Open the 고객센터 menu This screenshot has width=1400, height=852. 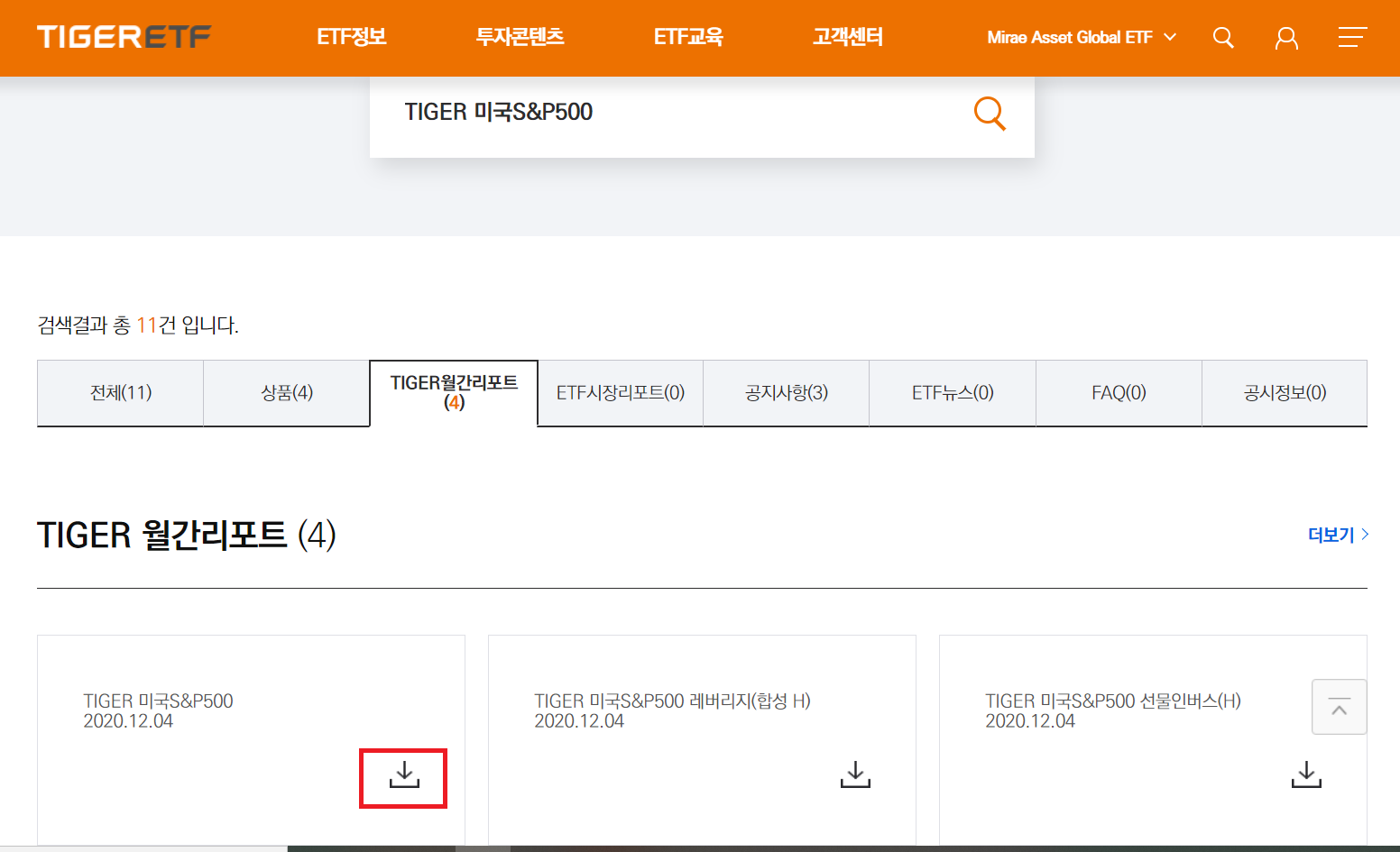[848, 37]
